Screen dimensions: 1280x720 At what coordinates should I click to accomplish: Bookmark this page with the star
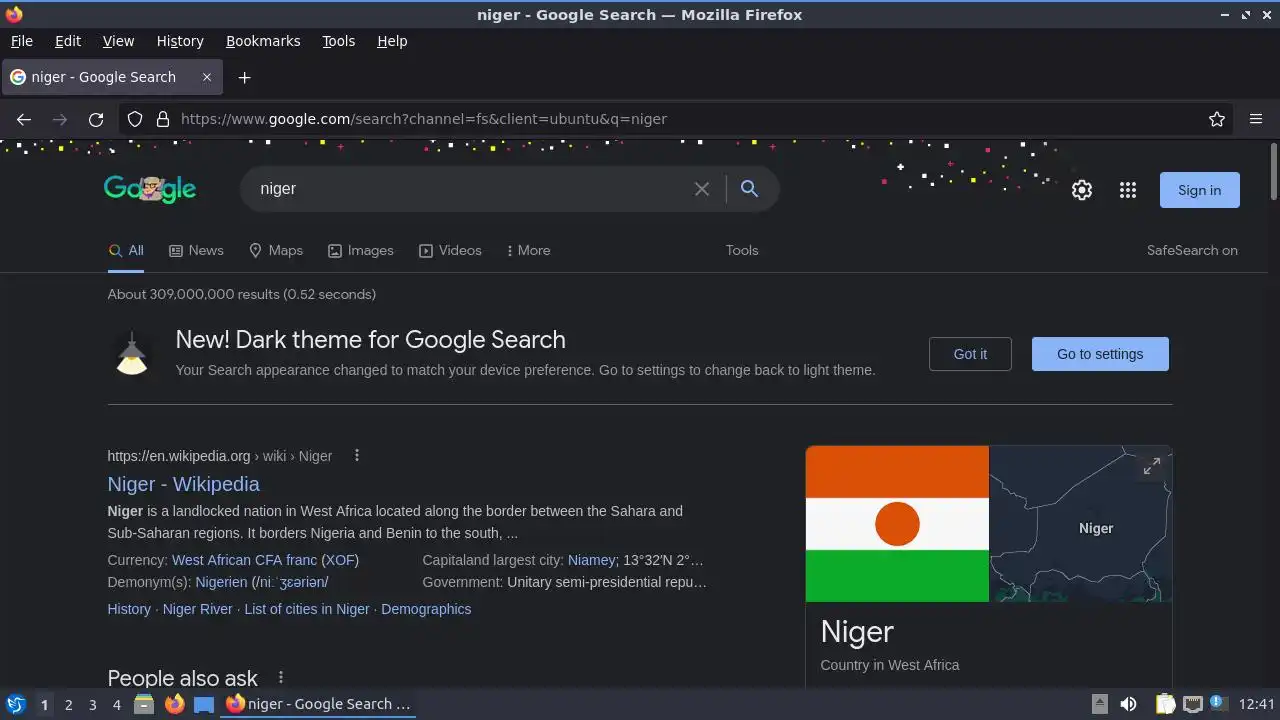tap(1217, 119)
